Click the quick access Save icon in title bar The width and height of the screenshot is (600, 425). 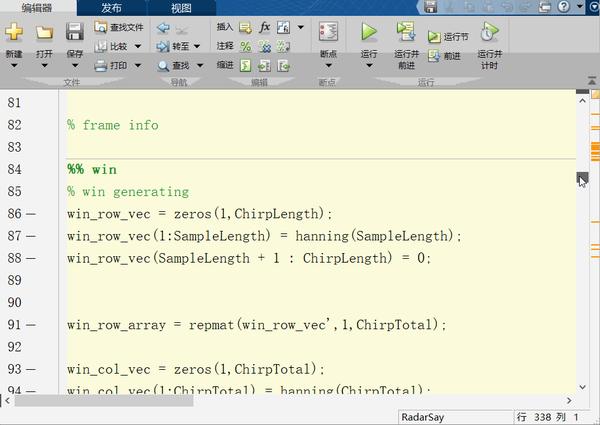pos(430,7)
